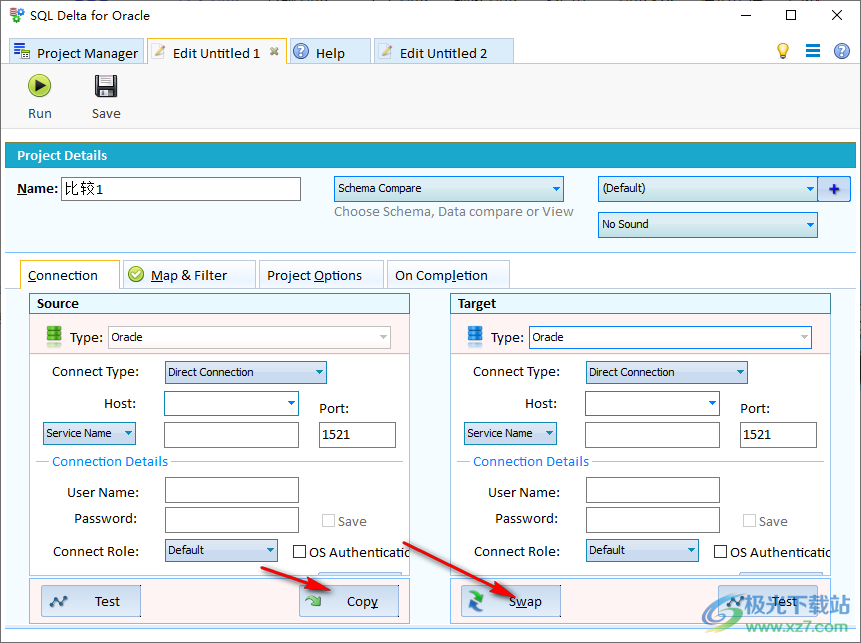Image resolution: width=861 pixels, height=643 pixels.
Task: Click the SQL Delta app icon in title bar
Action: (17, 15)
